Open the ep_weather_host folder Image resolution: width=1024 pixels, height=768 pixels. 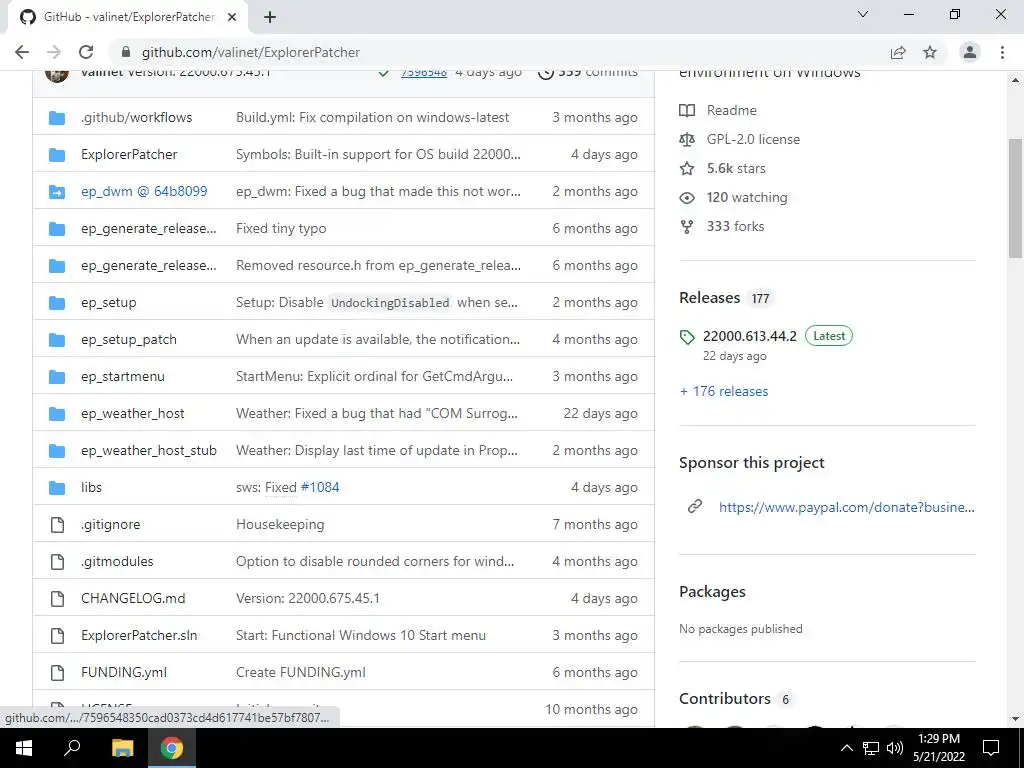[133, 413]
